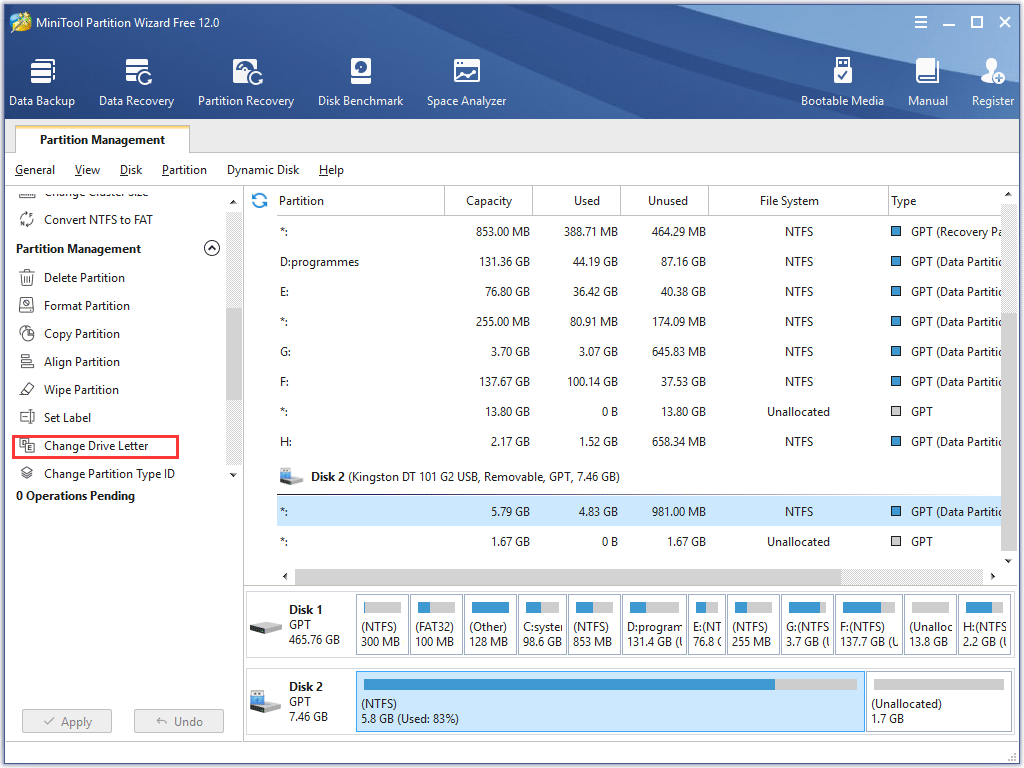Screen dimensions: 1024x768
Task: Start Disk Benchmark tool
Action: pyautogui.click(x=360, y=82)
